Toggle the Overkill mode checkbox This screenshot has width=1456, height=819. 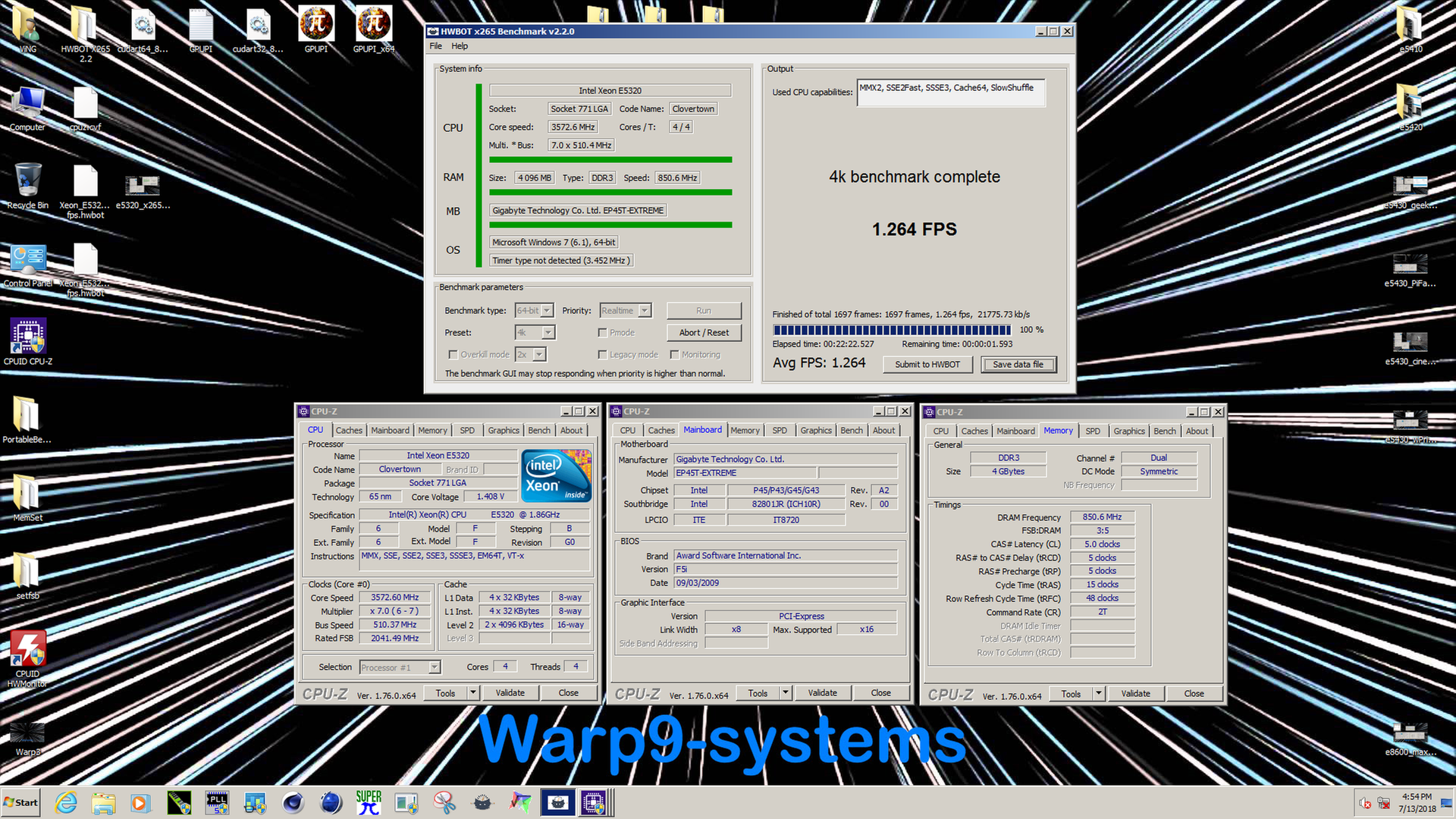click(453, 355)
